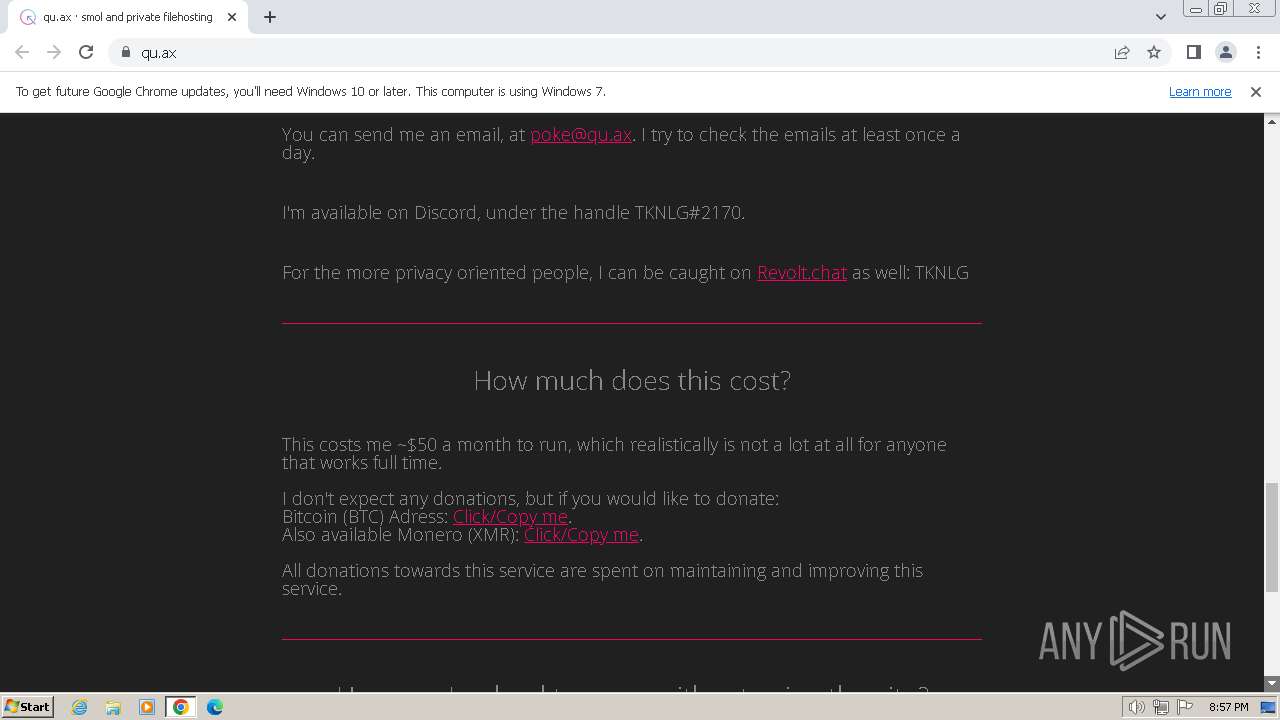
Task: Switch to Chrome taskbar button
Action: coord(181,707)
